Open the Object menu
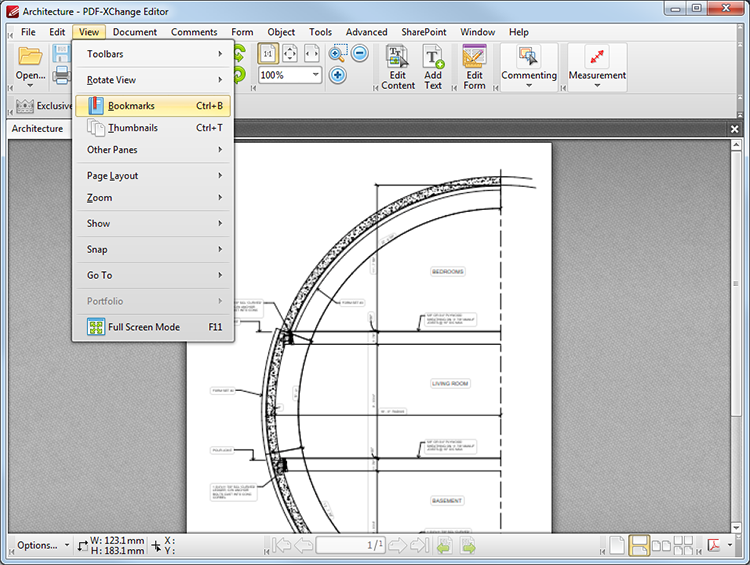 tap(281, 32)
